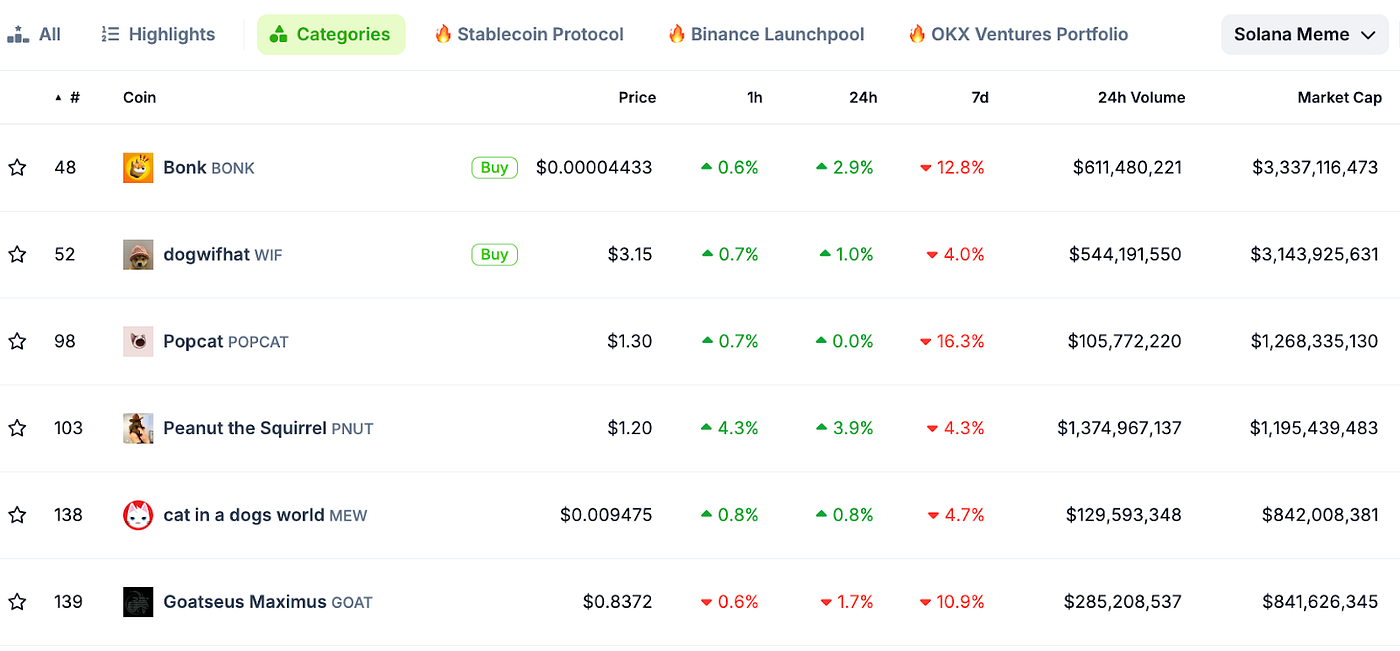Sort the table by Market Cap
1400x651 pixels.
pyautogui.click(x=1339, y=97)
